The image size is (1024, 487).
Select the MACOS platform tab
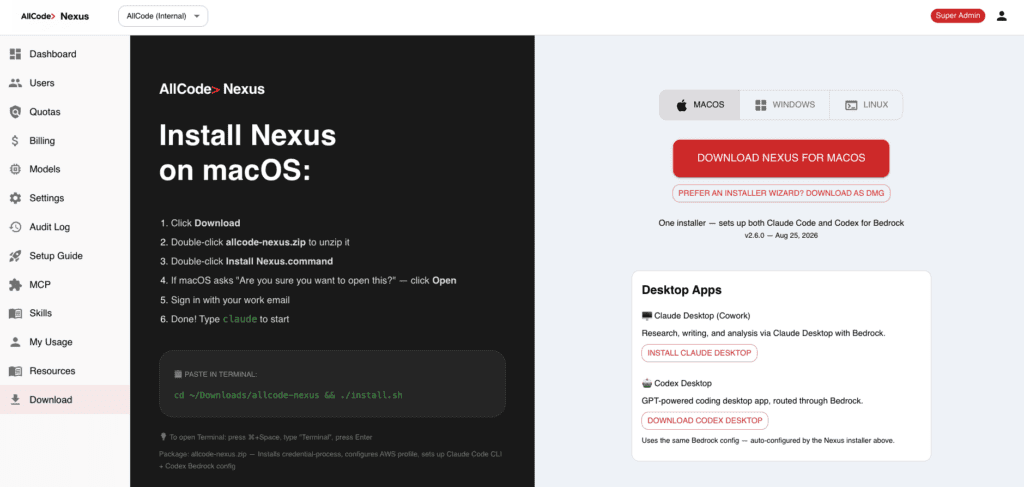pyautogui.click(x=699, y=105)
